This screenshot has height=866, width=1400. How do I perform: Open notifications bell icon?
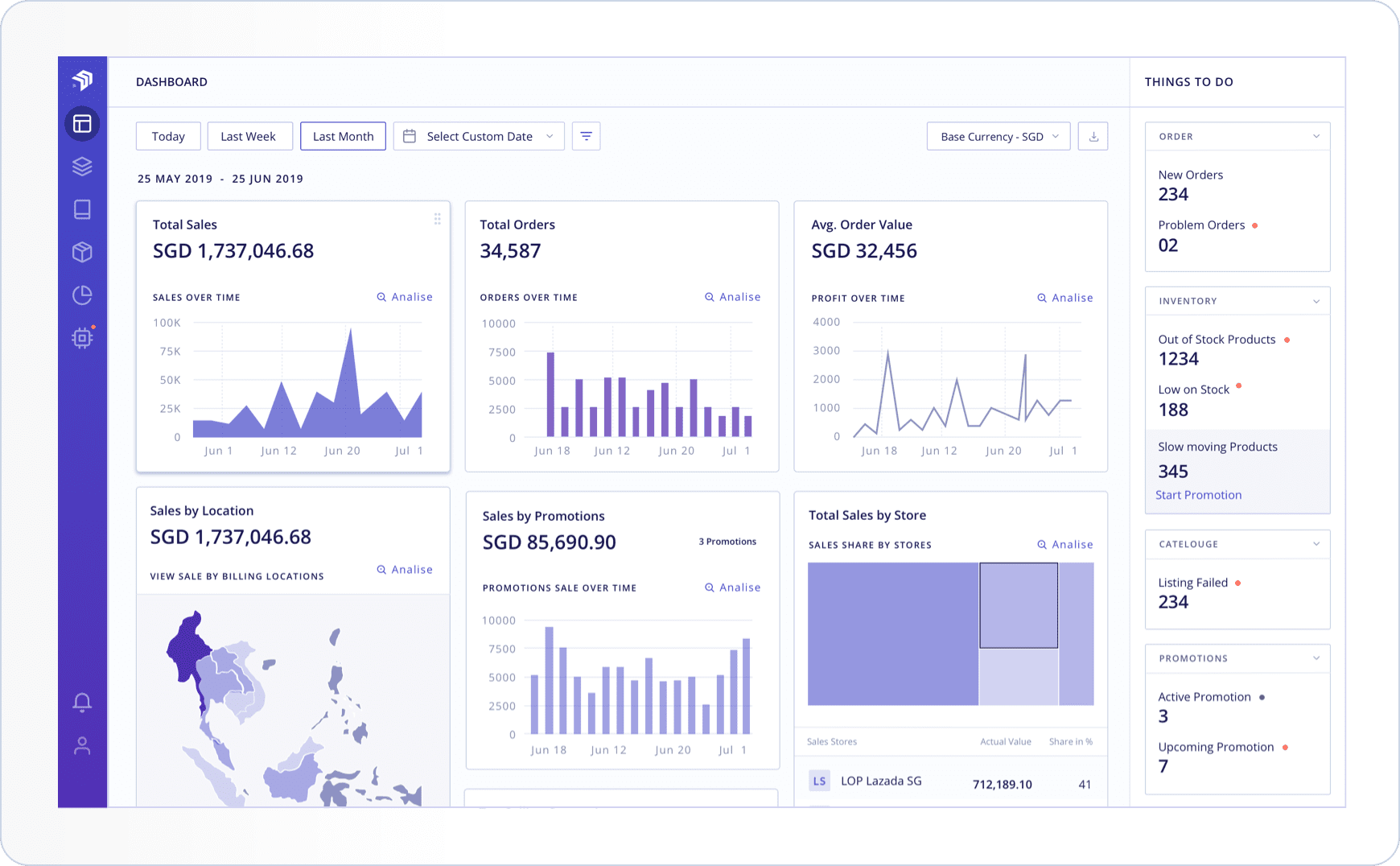82,703
